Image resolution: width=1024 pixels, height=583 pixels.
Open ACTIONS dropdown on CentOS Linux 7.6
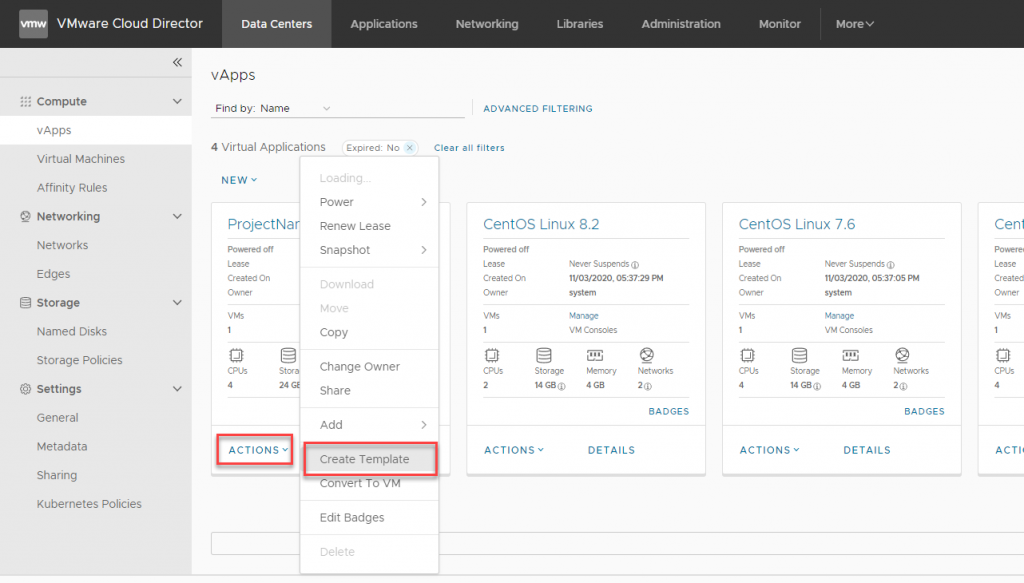[769, 450]
